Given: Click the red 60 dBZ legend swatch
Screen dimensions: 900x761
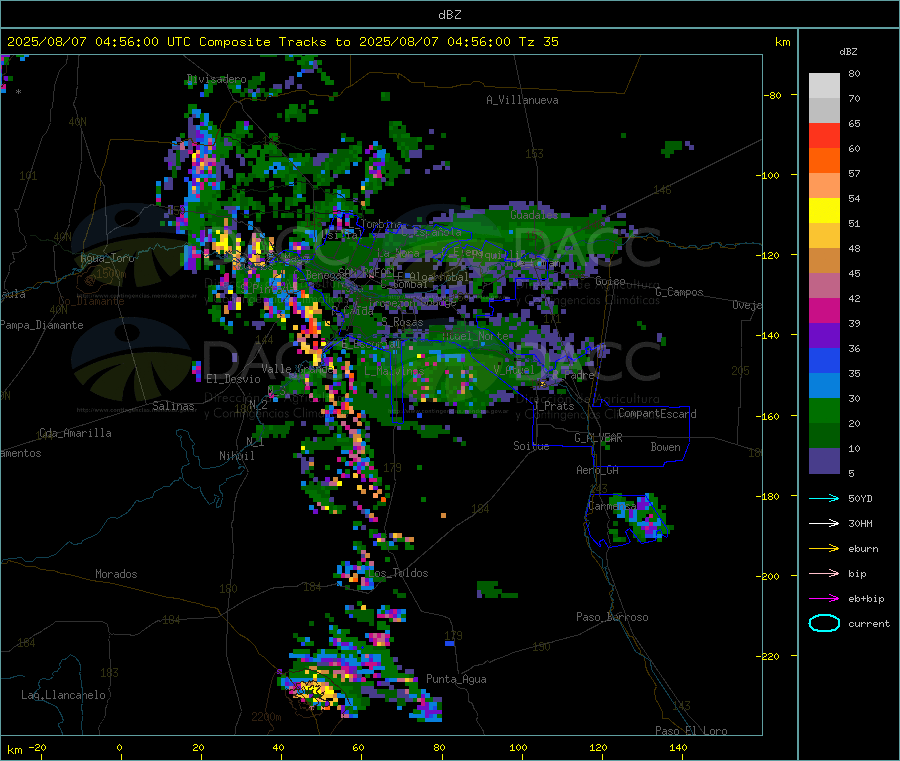Looking at the screenshot, I should (824, 135).
